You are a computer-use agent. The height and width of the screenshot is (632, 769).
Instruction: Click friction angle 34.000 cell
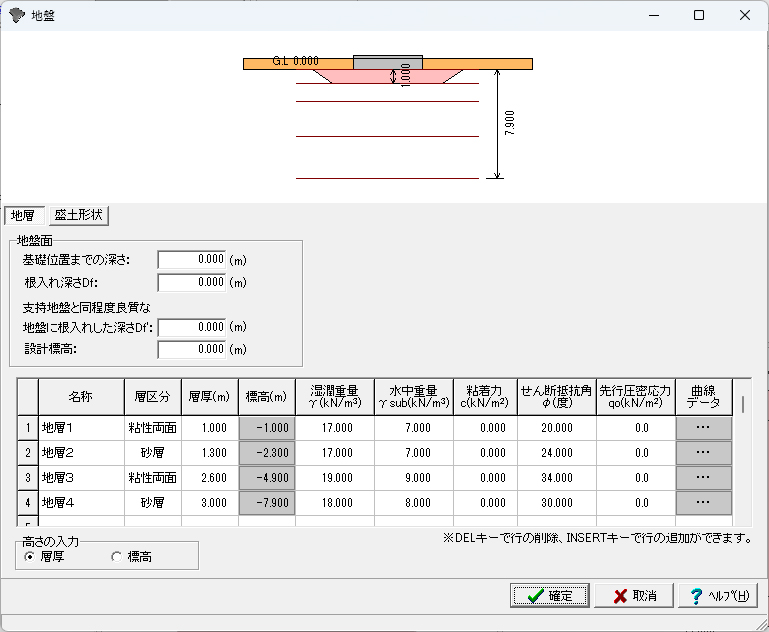(x=557, y=478)
